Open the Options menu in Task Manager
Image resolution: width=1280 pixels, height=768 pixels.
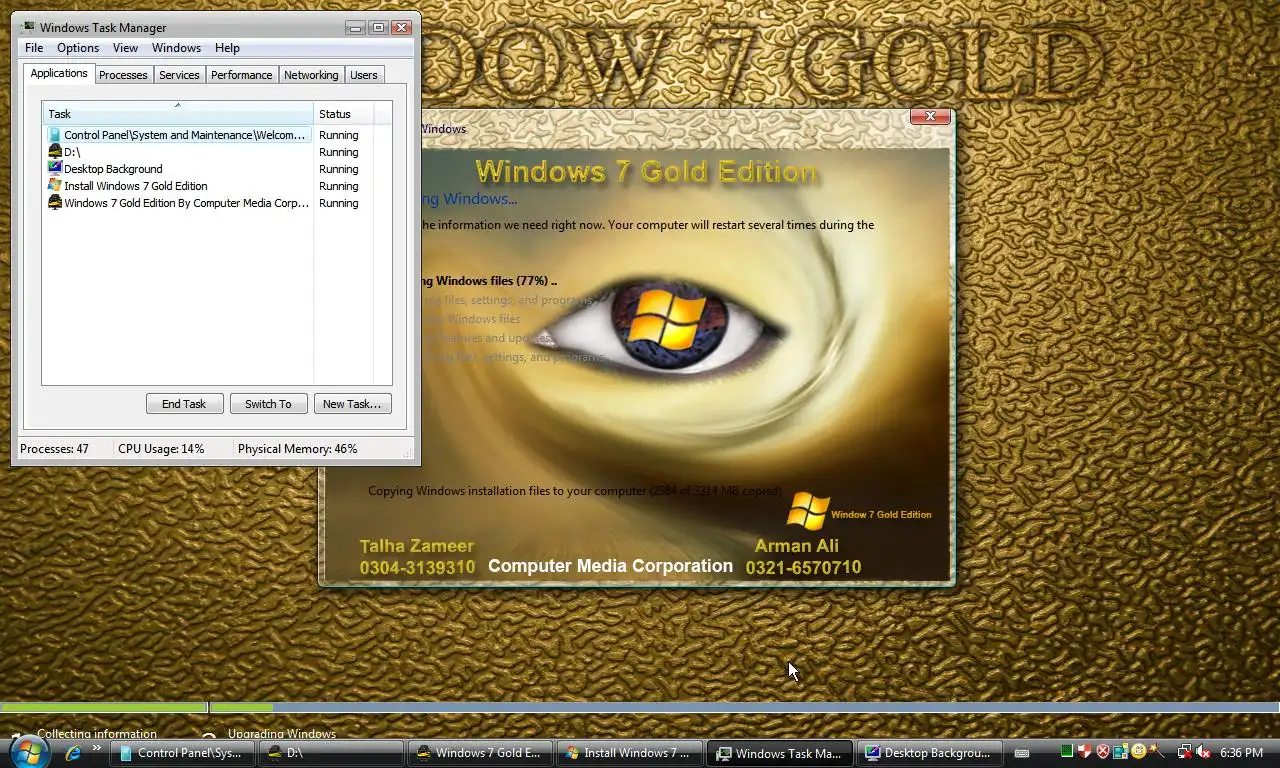(78, 48)
